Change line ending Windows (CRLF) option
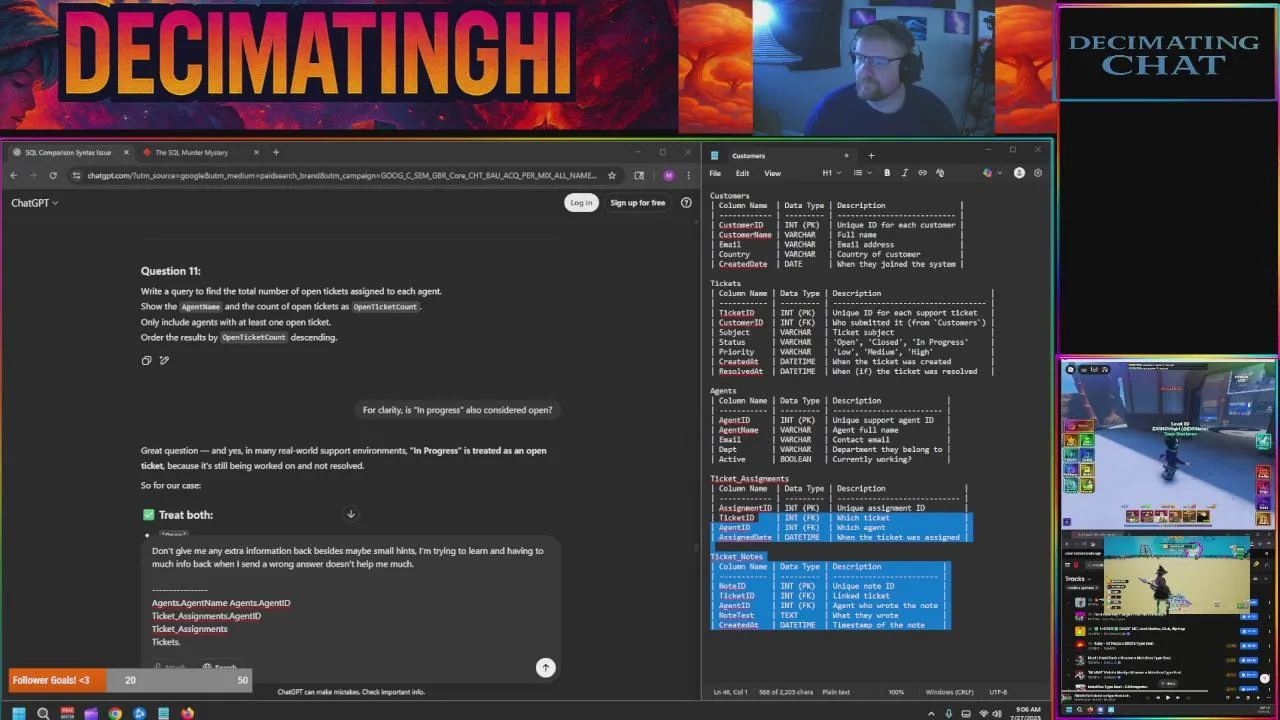 click(949, 692)
